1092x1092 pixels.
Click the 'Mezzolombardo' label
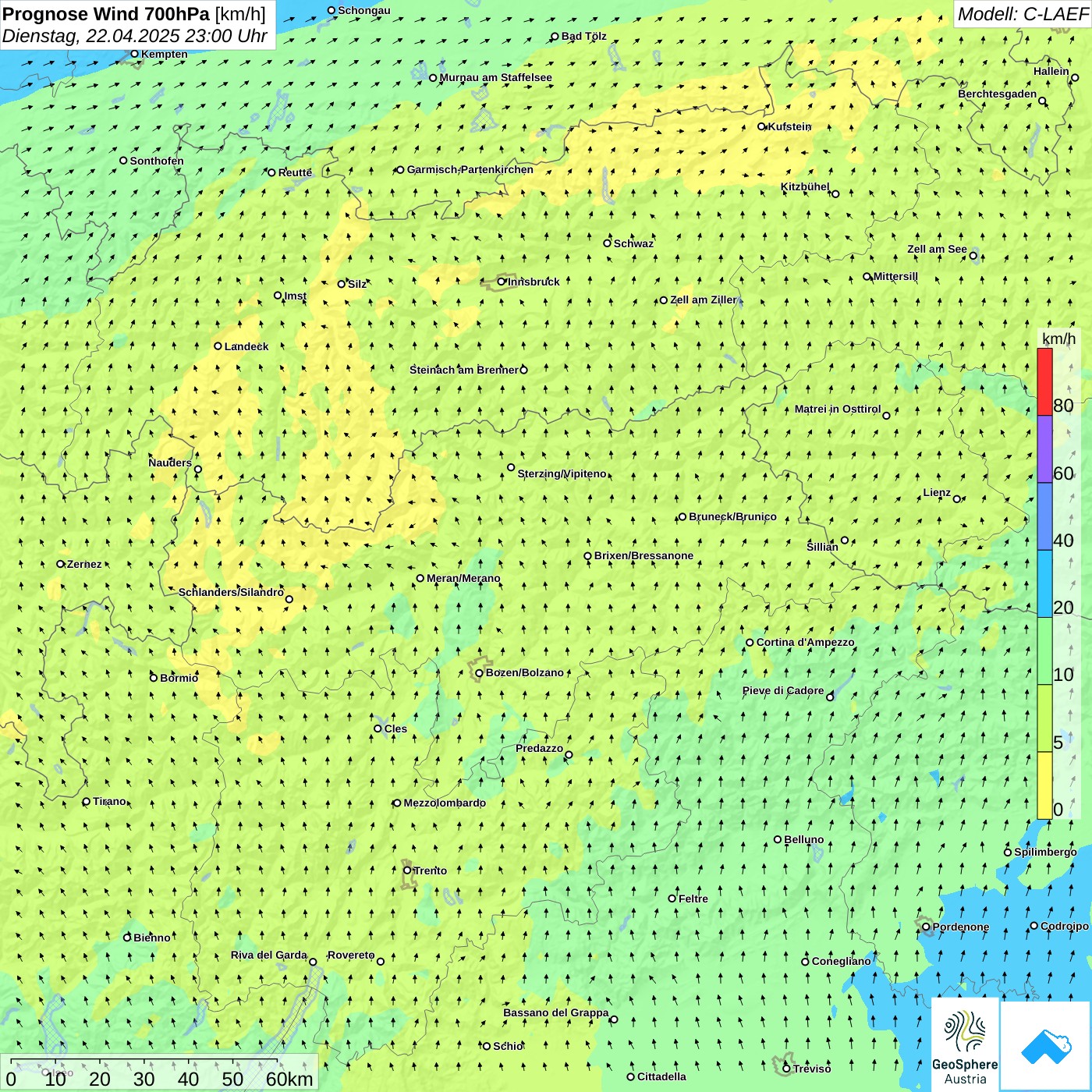(x=445, y=803)
